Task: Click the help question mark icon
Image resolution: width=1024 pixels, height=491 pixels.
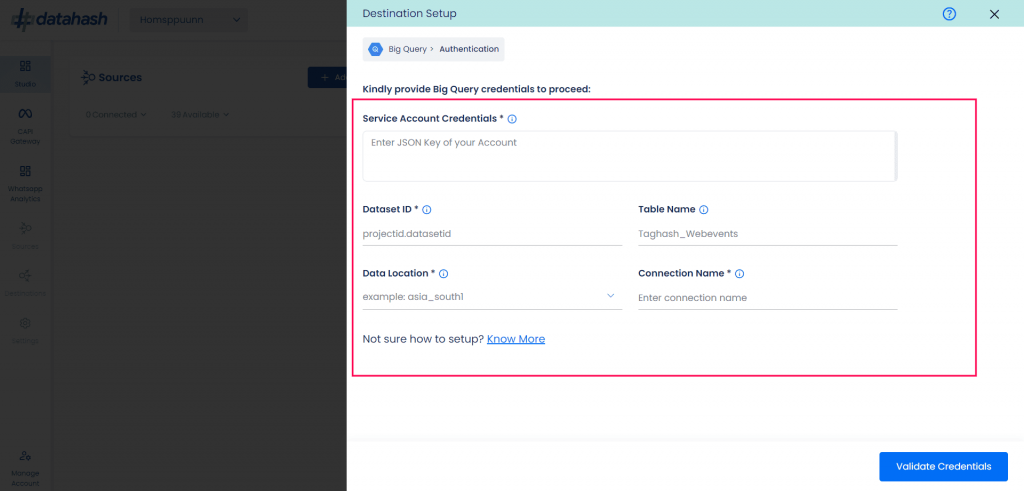Action: click(949, 14)
